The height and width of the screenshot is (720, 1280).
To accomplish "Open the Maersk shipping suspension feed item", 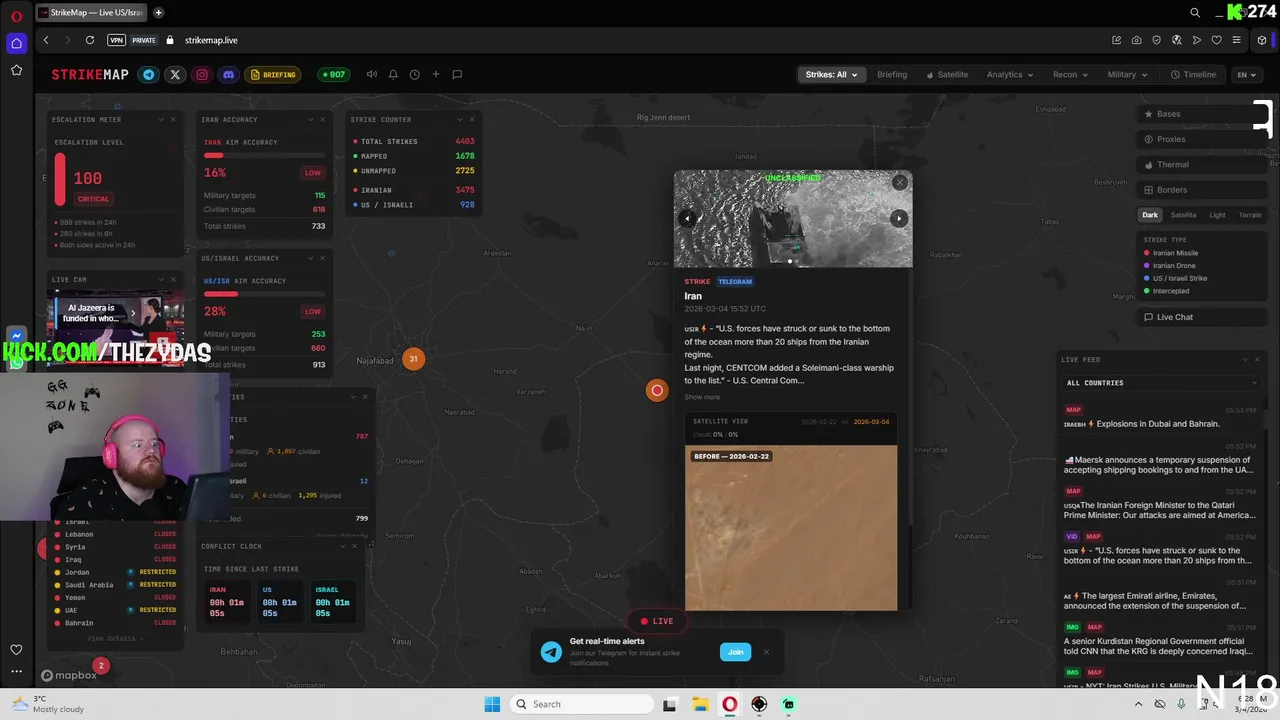I will 1159,460.
